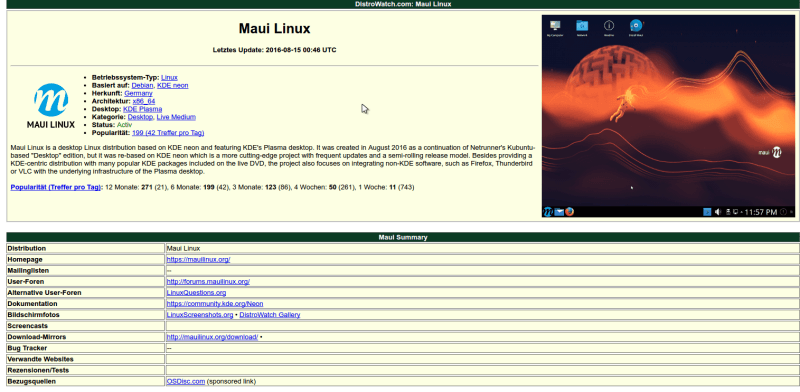Click the 11:57 PM clock in screenshot
Image resolution: width=800 pixels, height=392 pixels.
click(x=761, y=212)
